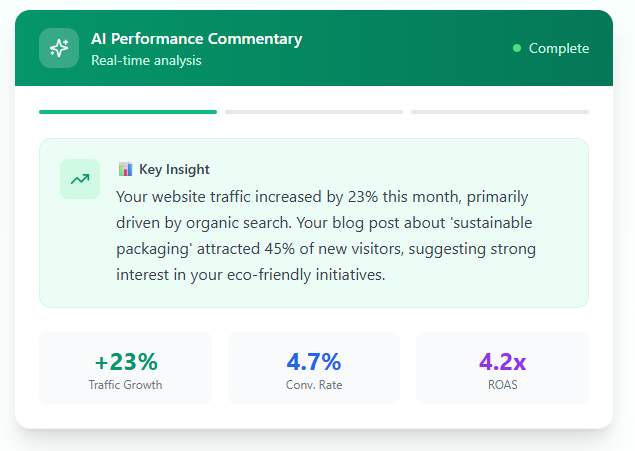The height and width of the screenshot is (451, 635).
Task: Open the 4.7% Conv. Rate card
Action: click(314, 368)
